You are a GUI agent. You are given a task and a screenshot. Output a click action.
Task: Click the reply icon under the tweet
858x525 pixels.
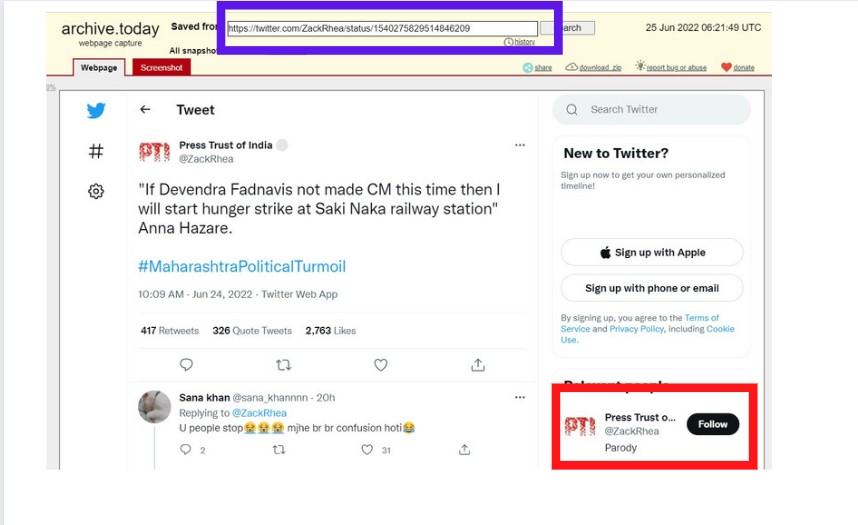click(186, 365)
